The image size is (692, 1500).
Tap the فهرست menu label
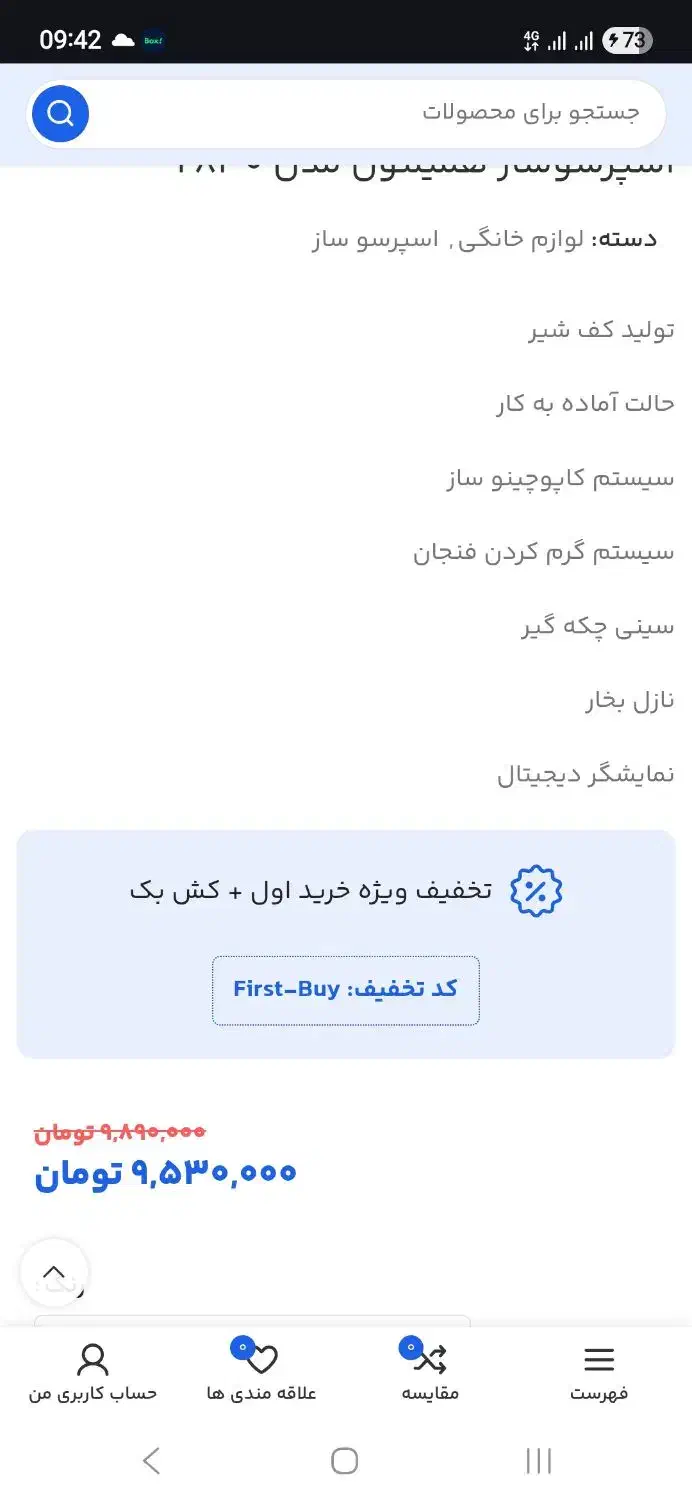tap(599, 1393)
